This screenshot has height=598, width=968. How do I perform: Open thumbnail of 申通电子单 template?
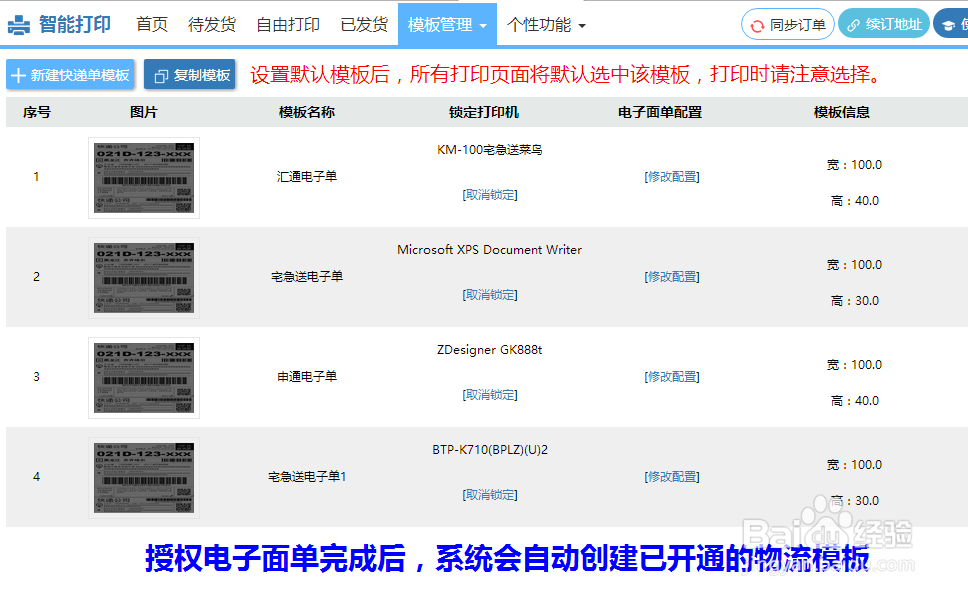[x=144, y=378]
